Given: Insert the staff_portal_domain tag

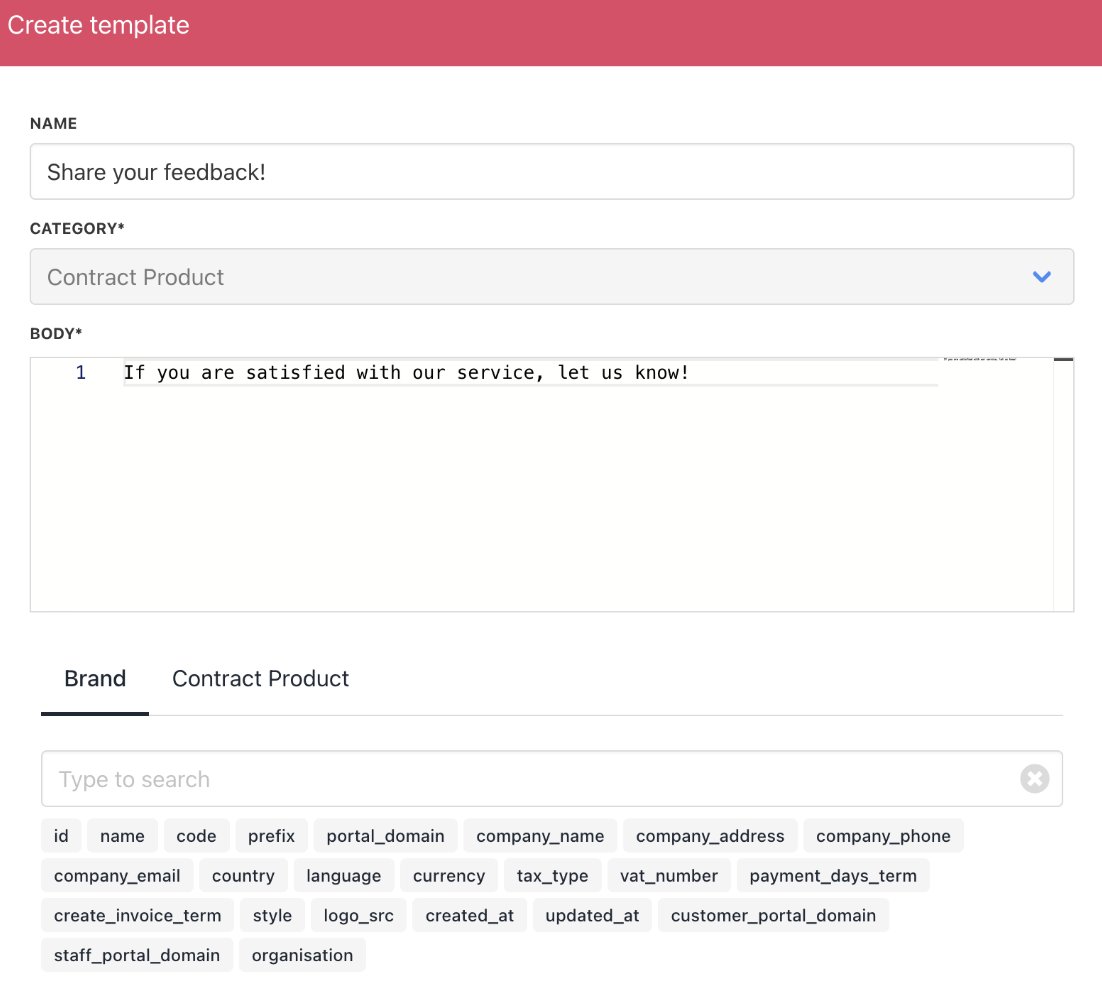Looking at the screenshot, I should 136,955.
